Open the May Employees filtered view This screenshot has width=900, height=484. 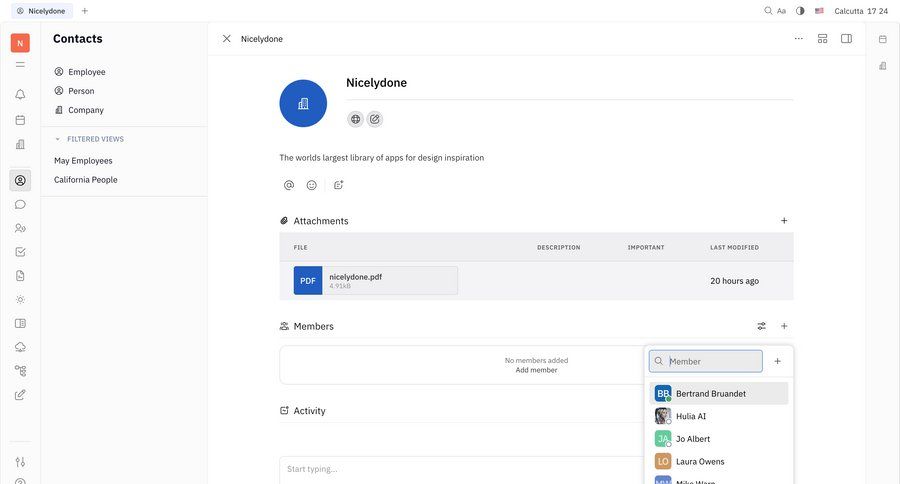click(x=83, y=161)
